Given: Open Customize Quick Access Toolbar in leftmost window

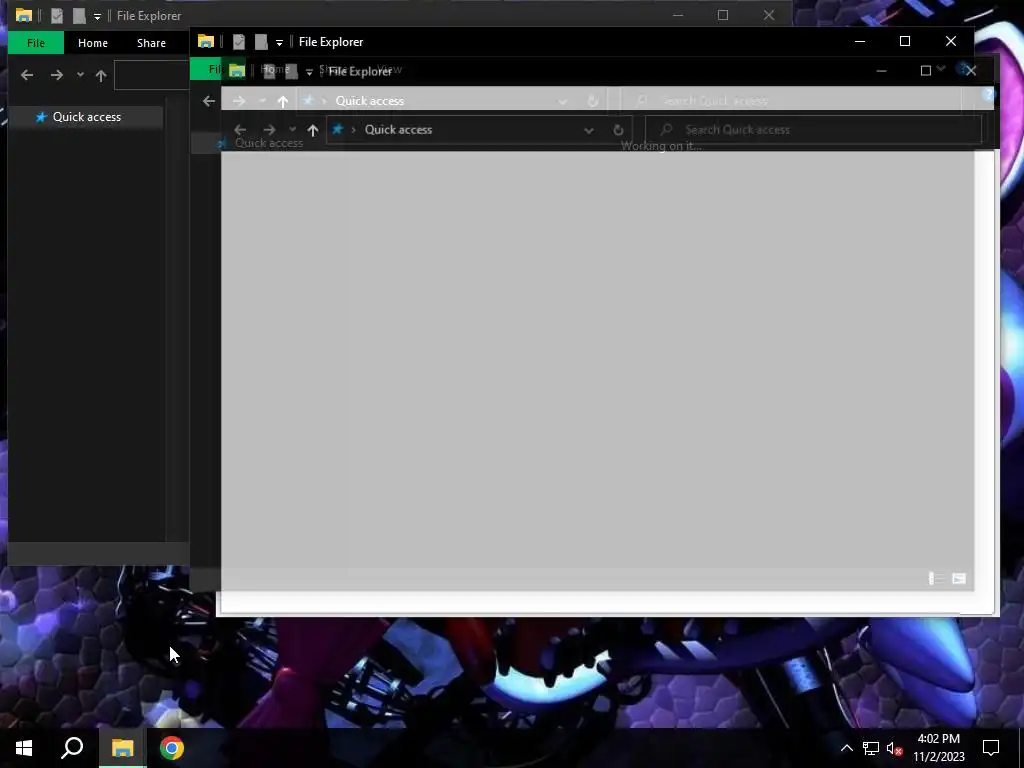Looking at the screenshot, I should [x=97, y=16].
